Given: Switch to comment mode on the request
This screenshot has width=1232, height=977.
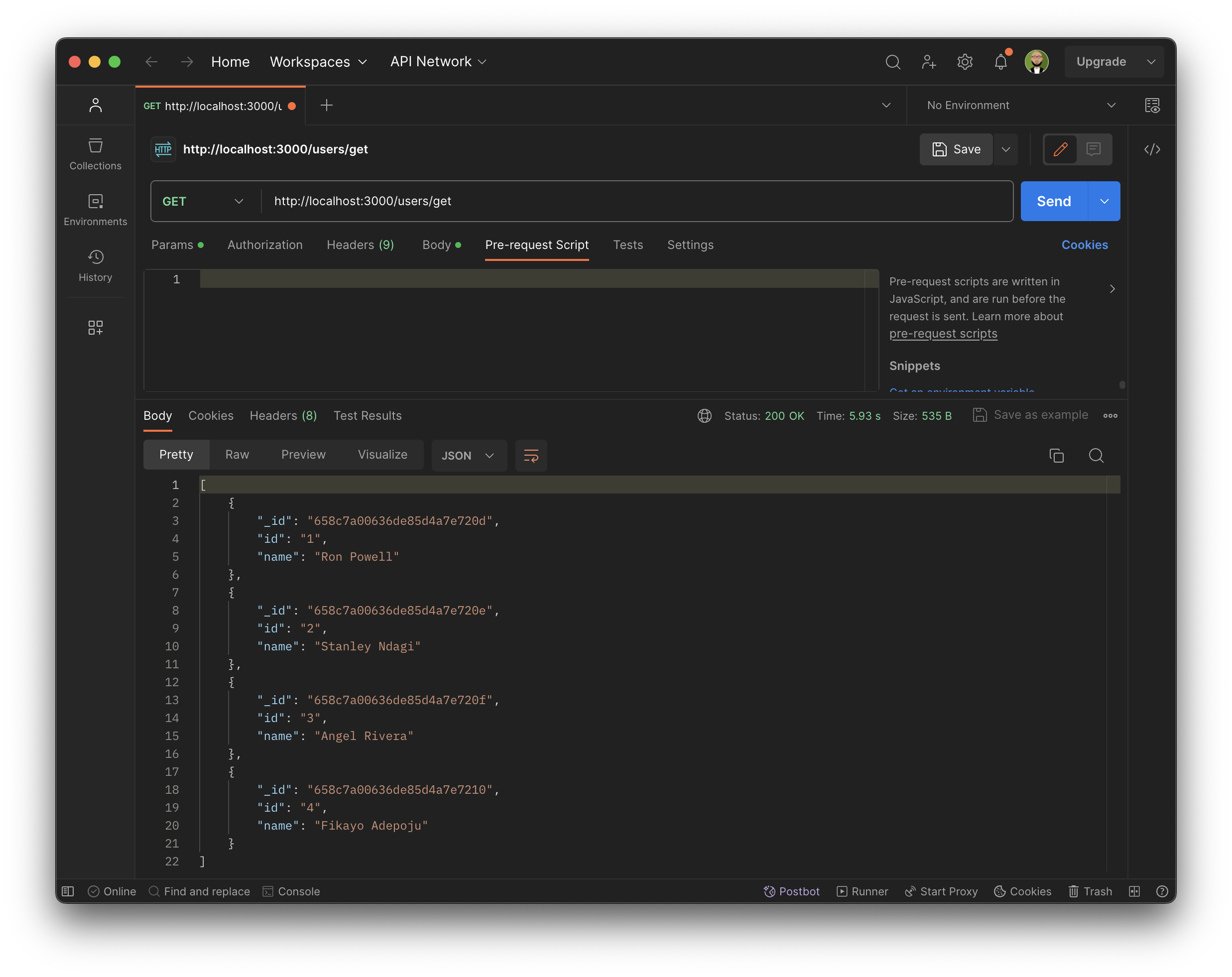Looking at the screenshot, I should click(1093, 149).
